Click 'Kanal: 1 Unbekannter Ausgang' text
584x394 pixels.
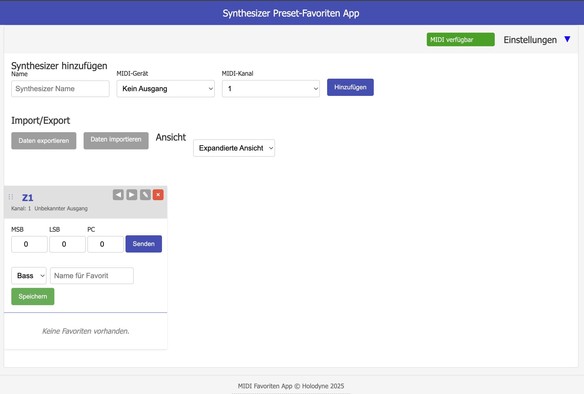pos(50,209)
